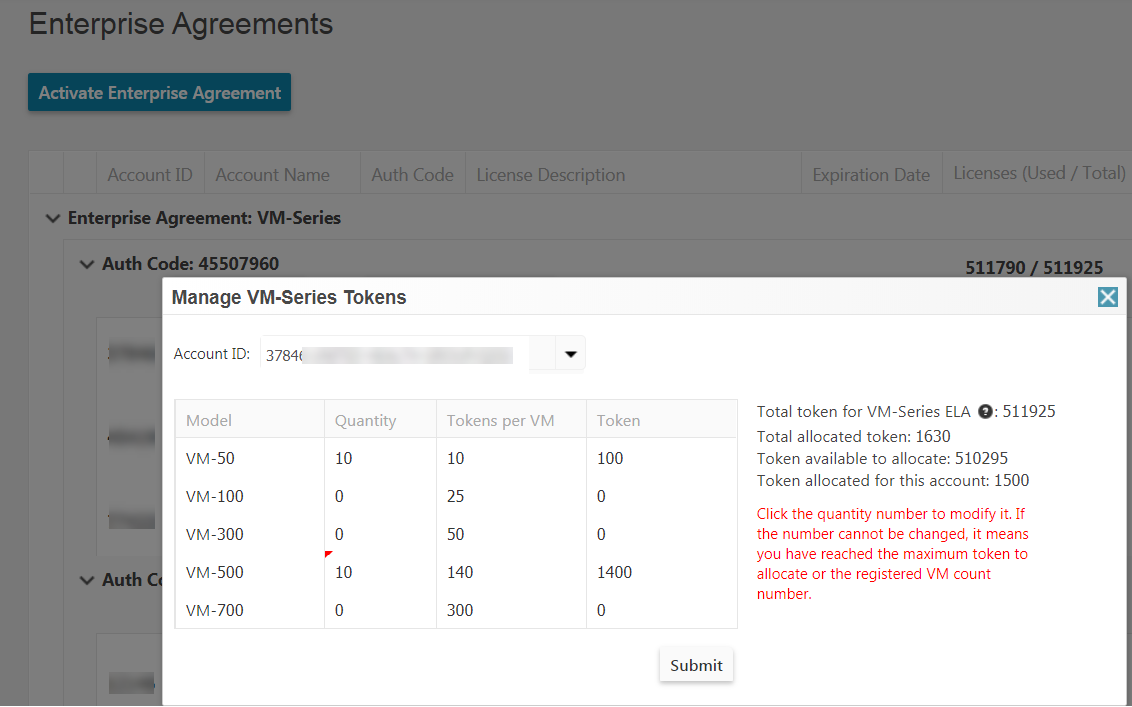Click Total allocated token: 1630 text
1132x707 pixels.
(x=853, y=436)
